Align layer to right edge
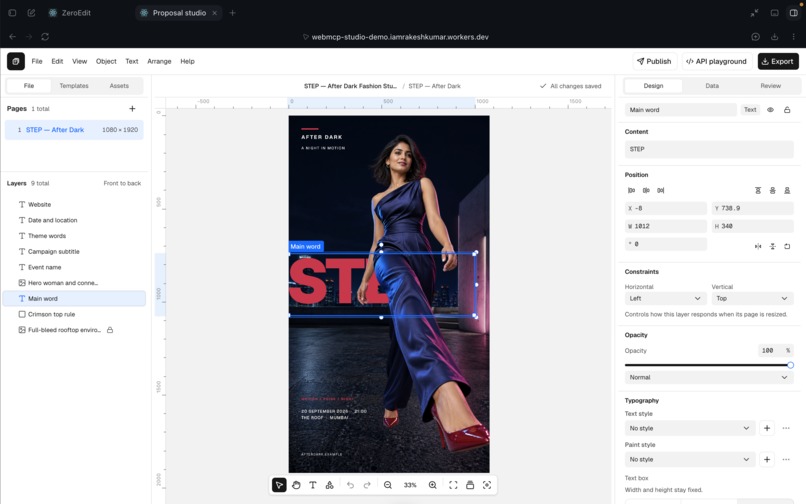 (661, 190)
